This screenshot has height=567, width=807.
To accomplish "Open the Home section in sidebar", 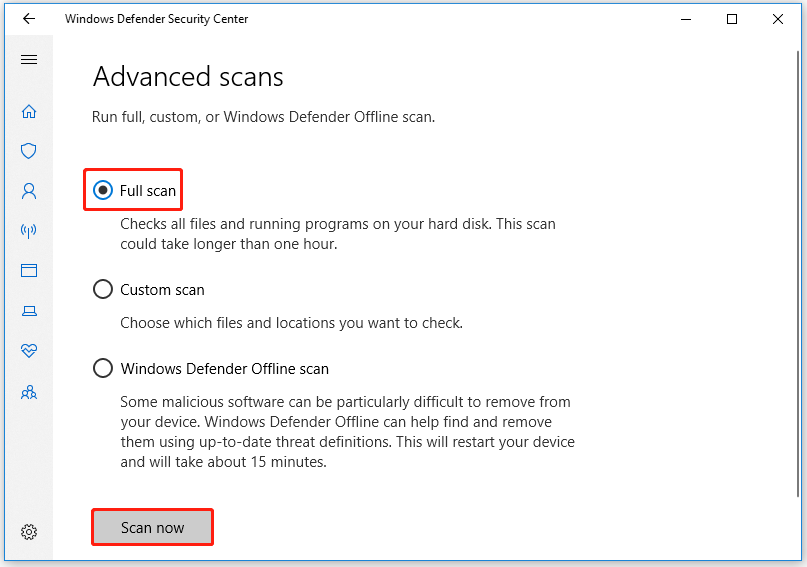I will click(x=29, y=111).
